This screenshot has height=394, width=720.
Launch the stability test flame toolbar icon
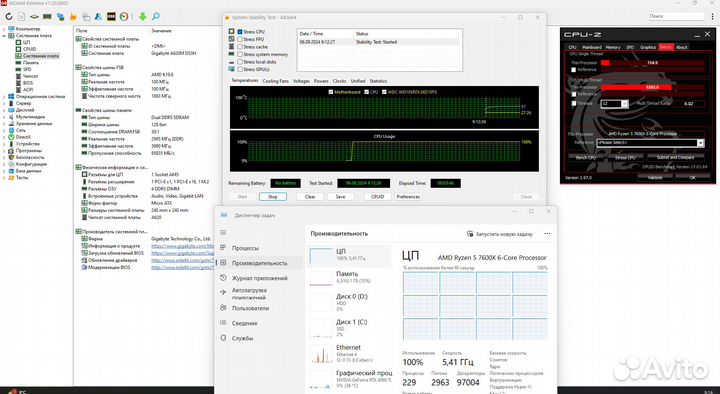73,17
